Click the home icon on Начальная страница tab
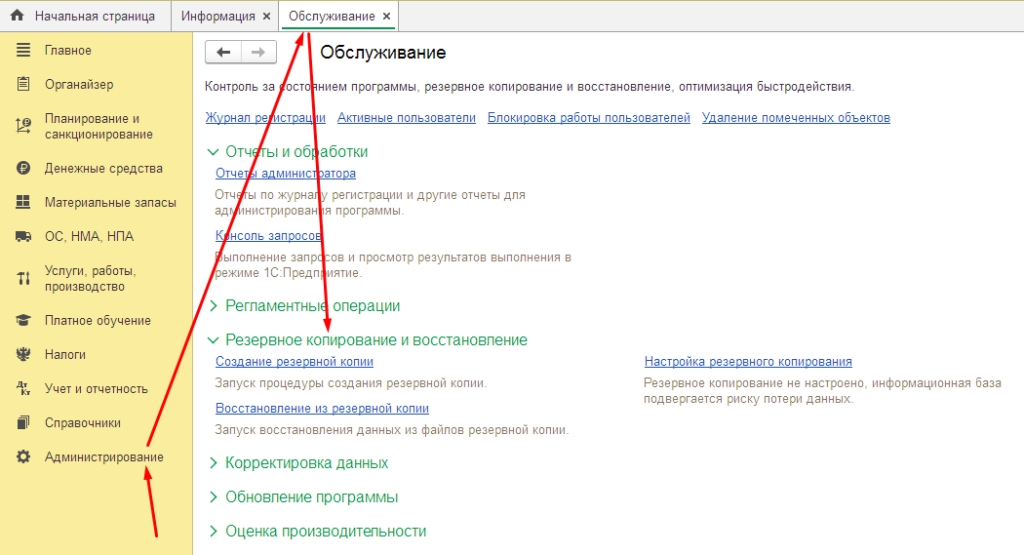1024x555 pixels. 16,16
